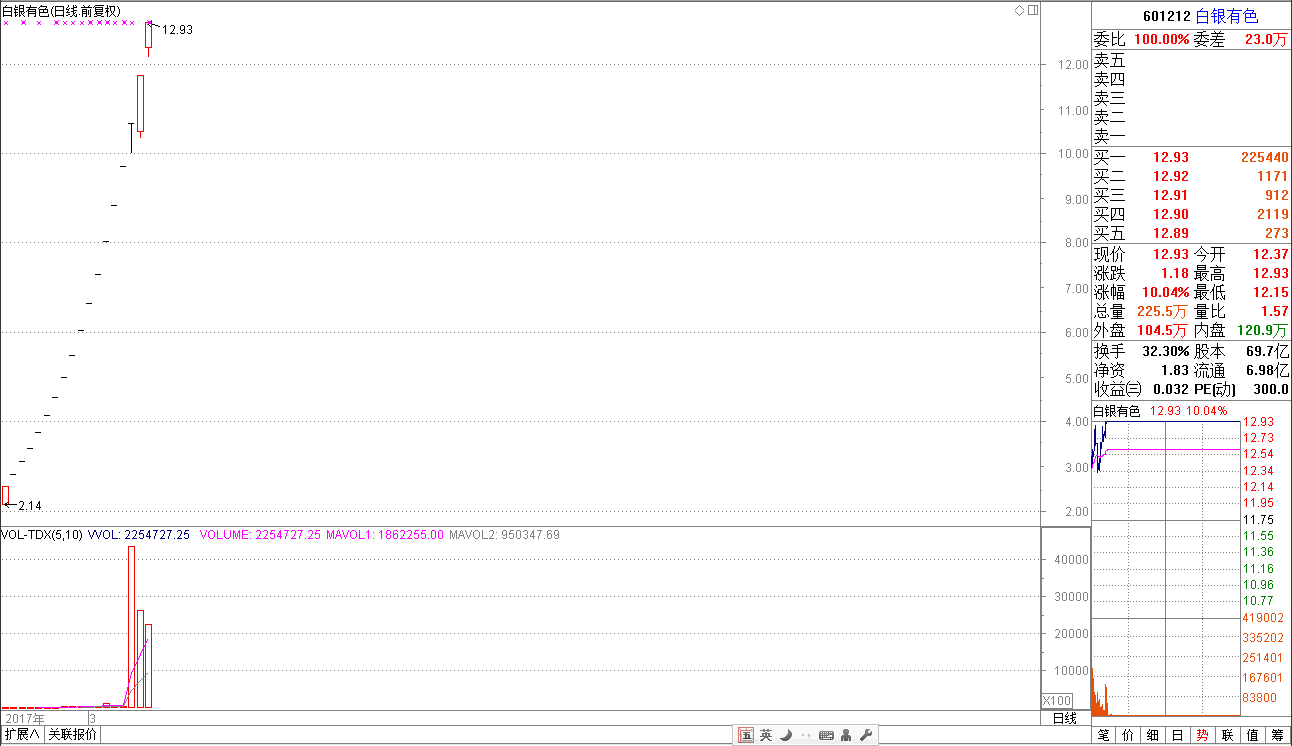This screenshot has width=1292, height=746.
Task: Click the 12.93 high price annotation
Action: coord(177,30)
